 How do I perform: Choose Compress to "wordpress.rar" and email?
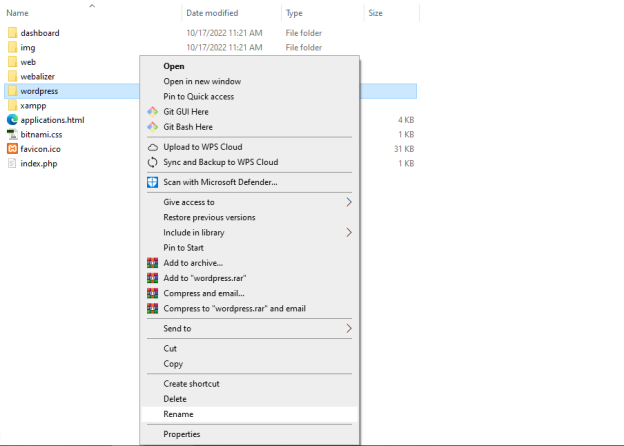tap(250, 308)
